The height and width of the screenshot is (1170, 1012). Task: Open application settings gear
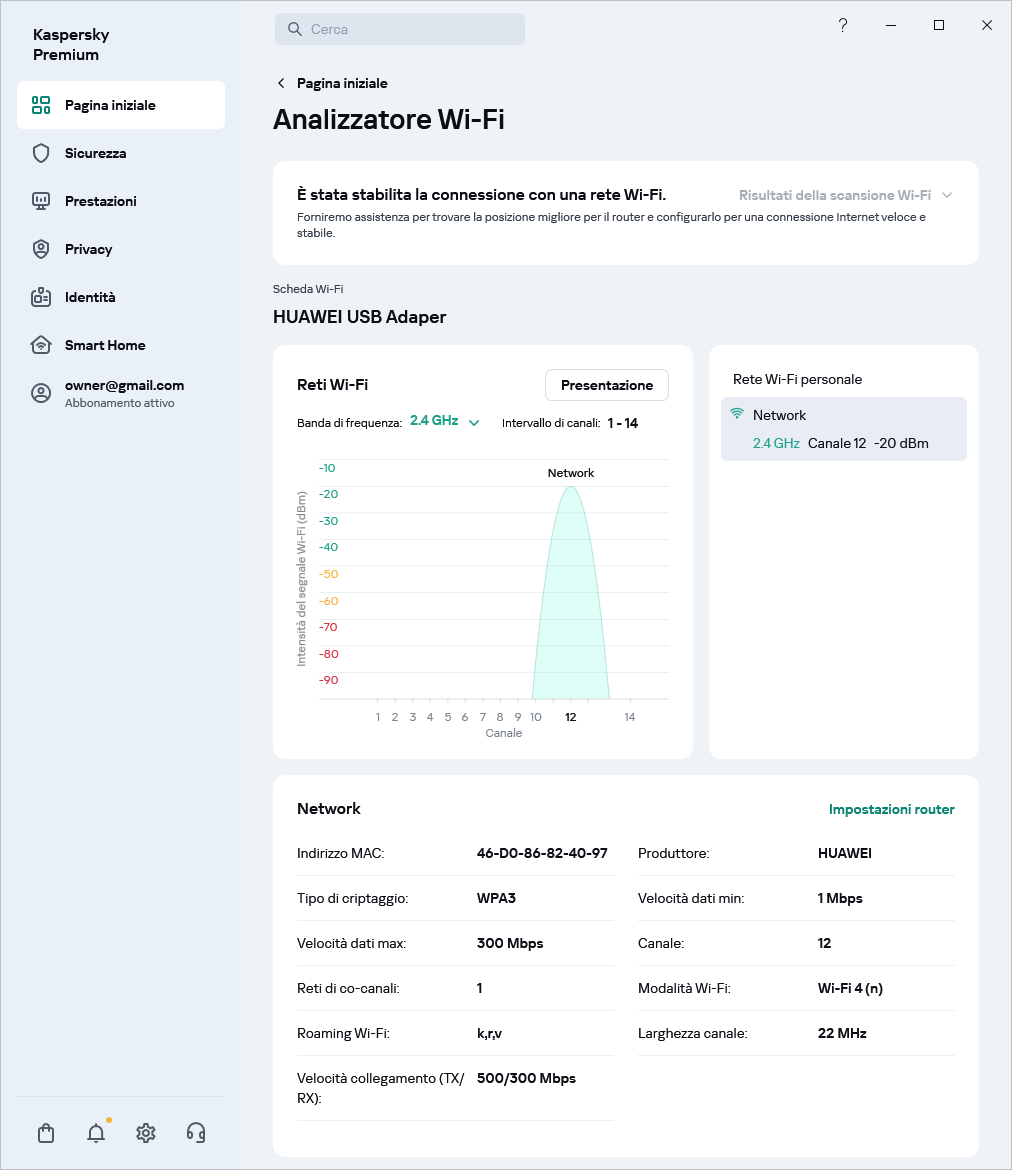coord(145,1133)
